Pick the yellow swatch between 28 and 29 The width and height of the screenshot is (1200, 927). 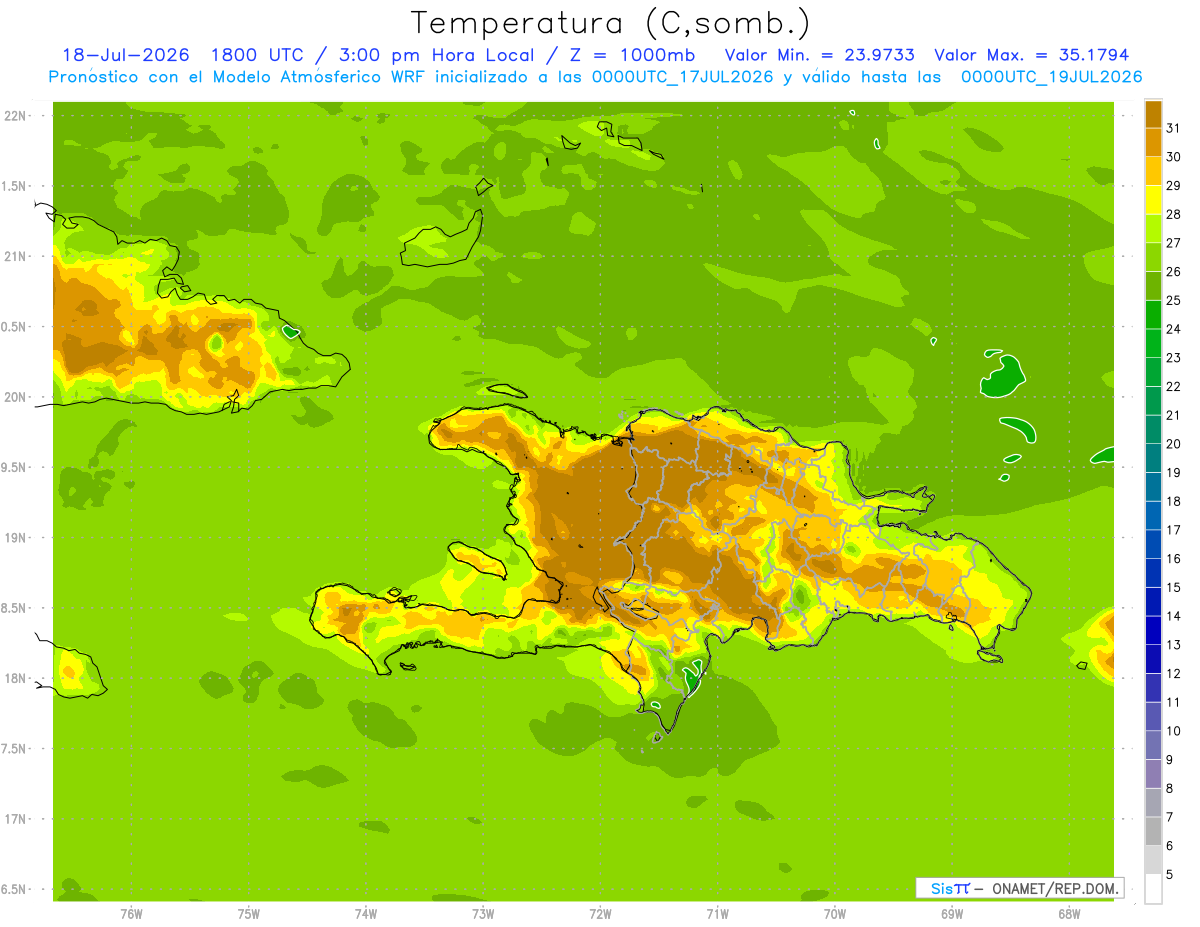tap(1153, 200)
